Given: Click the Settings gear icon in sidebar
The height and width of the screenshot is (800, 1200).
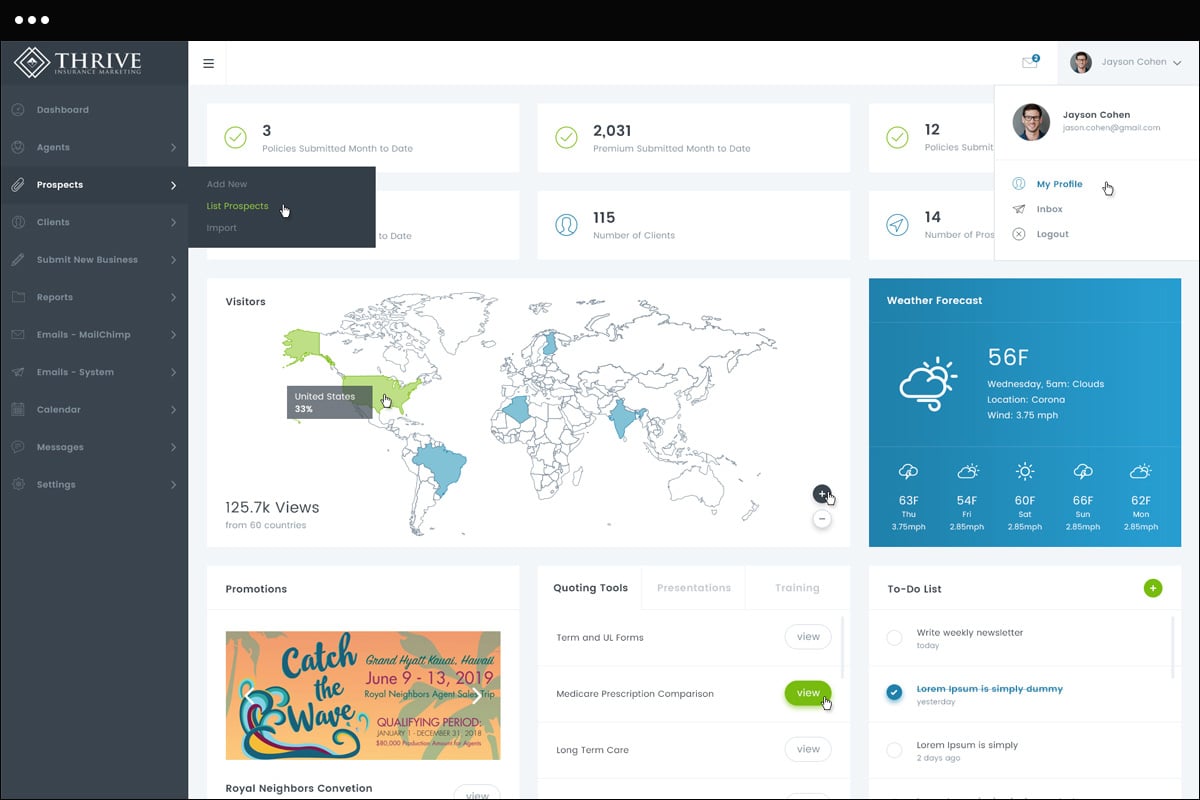Looking at the screenshot, I should [x=18, y=485].
